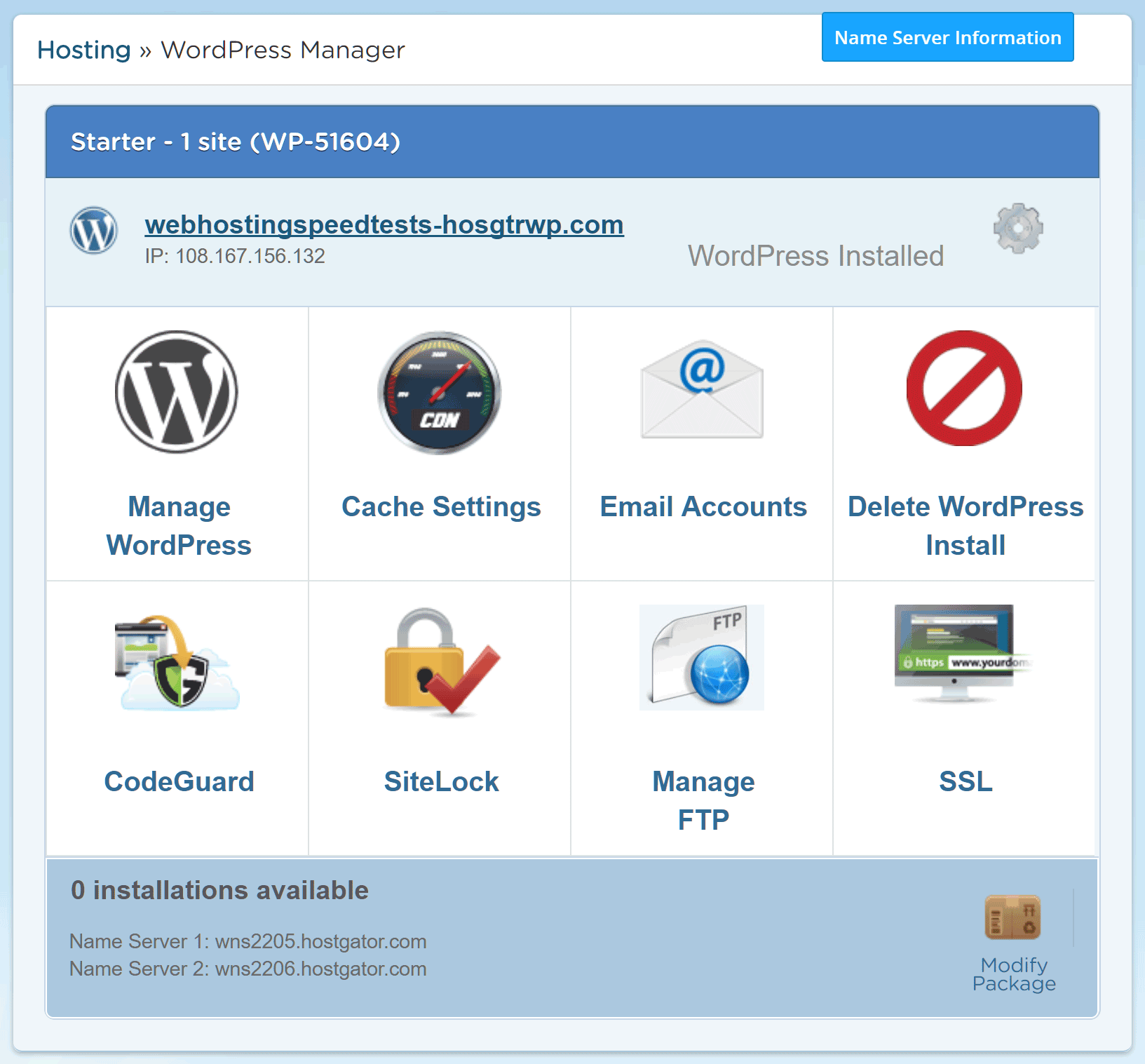Click the WordPress Installed status text
This screenshot has width=1145, height=1064.
815,256
